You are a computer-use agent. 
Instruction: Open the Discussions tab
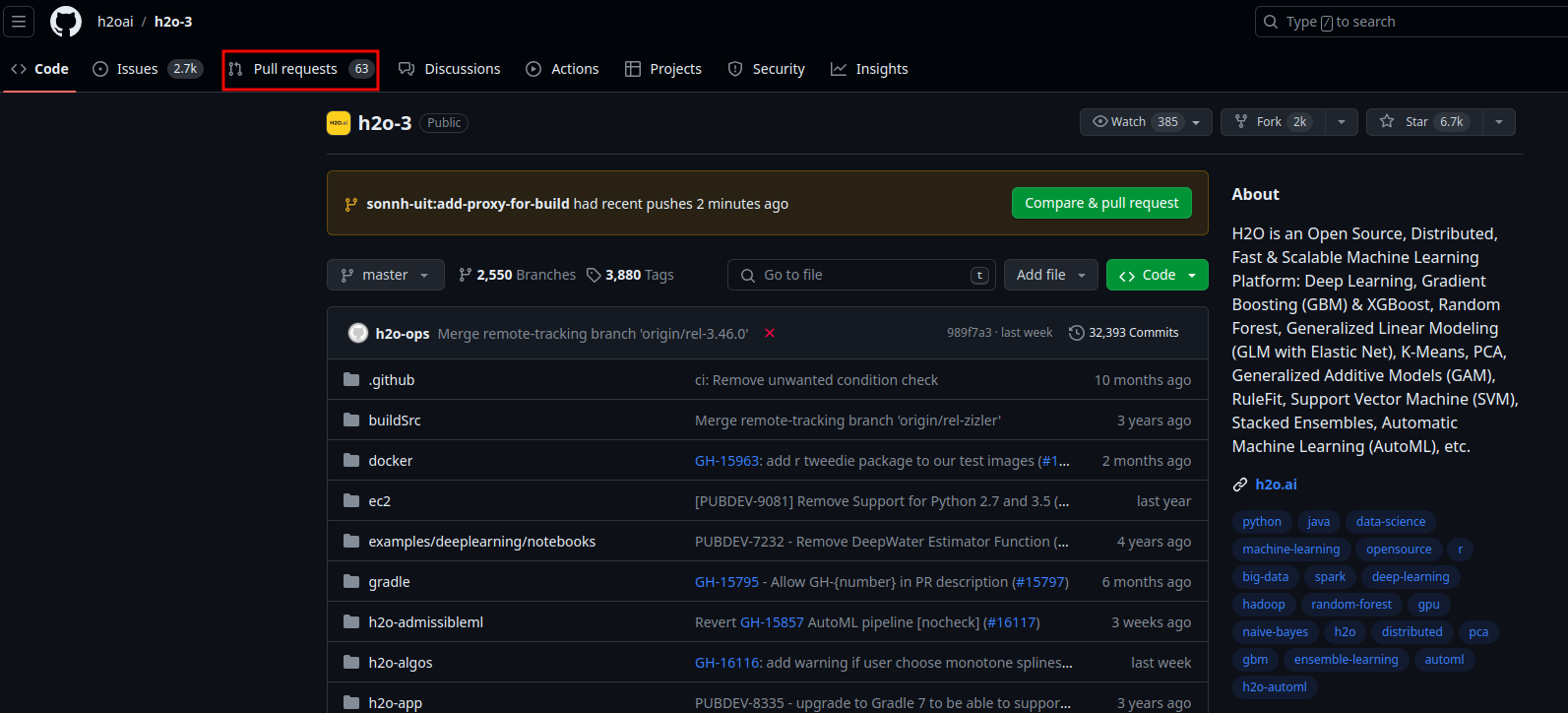point(450,69)
